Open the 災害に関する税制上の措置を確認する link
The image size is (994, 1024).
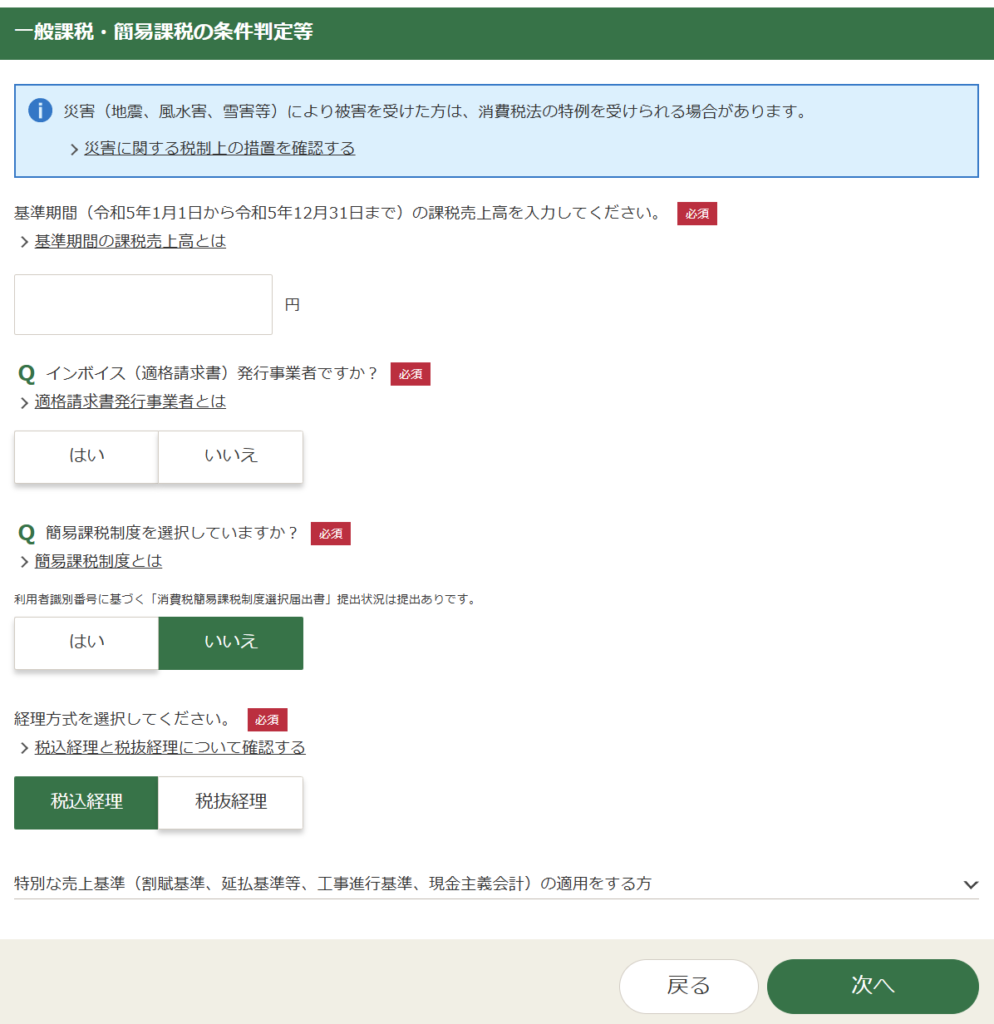coord(219,148)
